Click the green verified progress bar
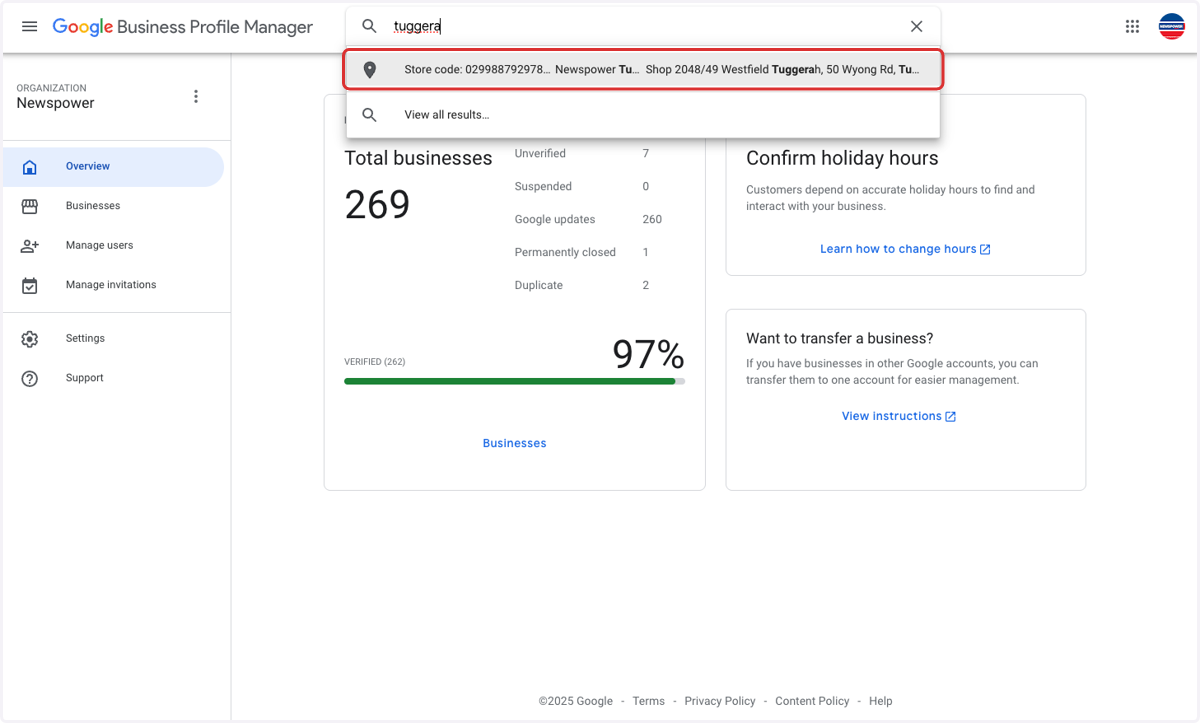Image resolution: width=1200 pixels, height=723 pixels. 514,381
